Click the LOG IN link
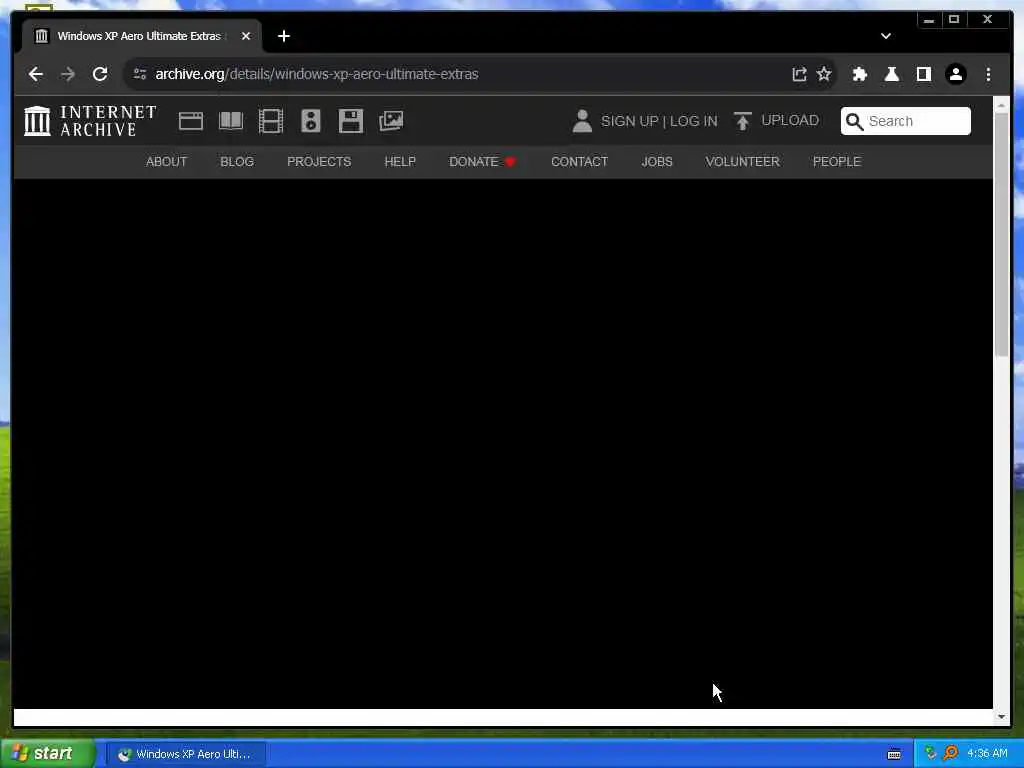 pyautogui.click(x=694, y=121)
